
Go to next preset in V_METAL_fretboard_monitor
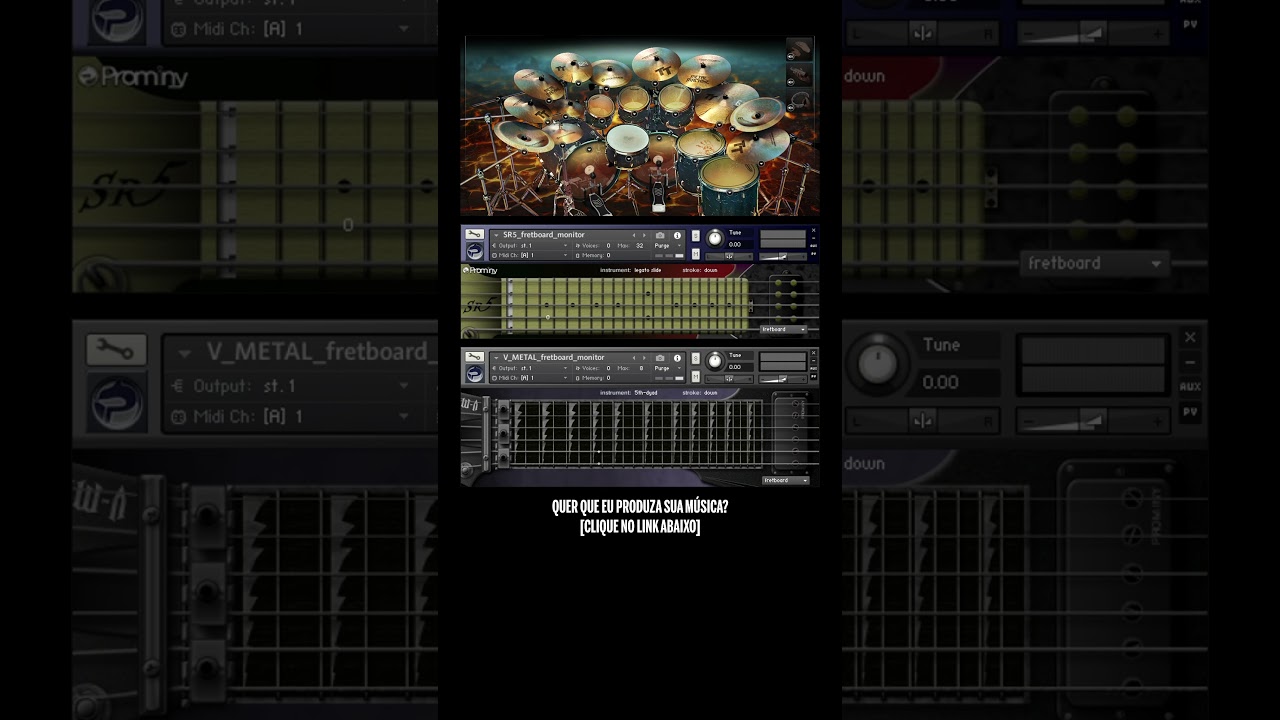[644, 358]
